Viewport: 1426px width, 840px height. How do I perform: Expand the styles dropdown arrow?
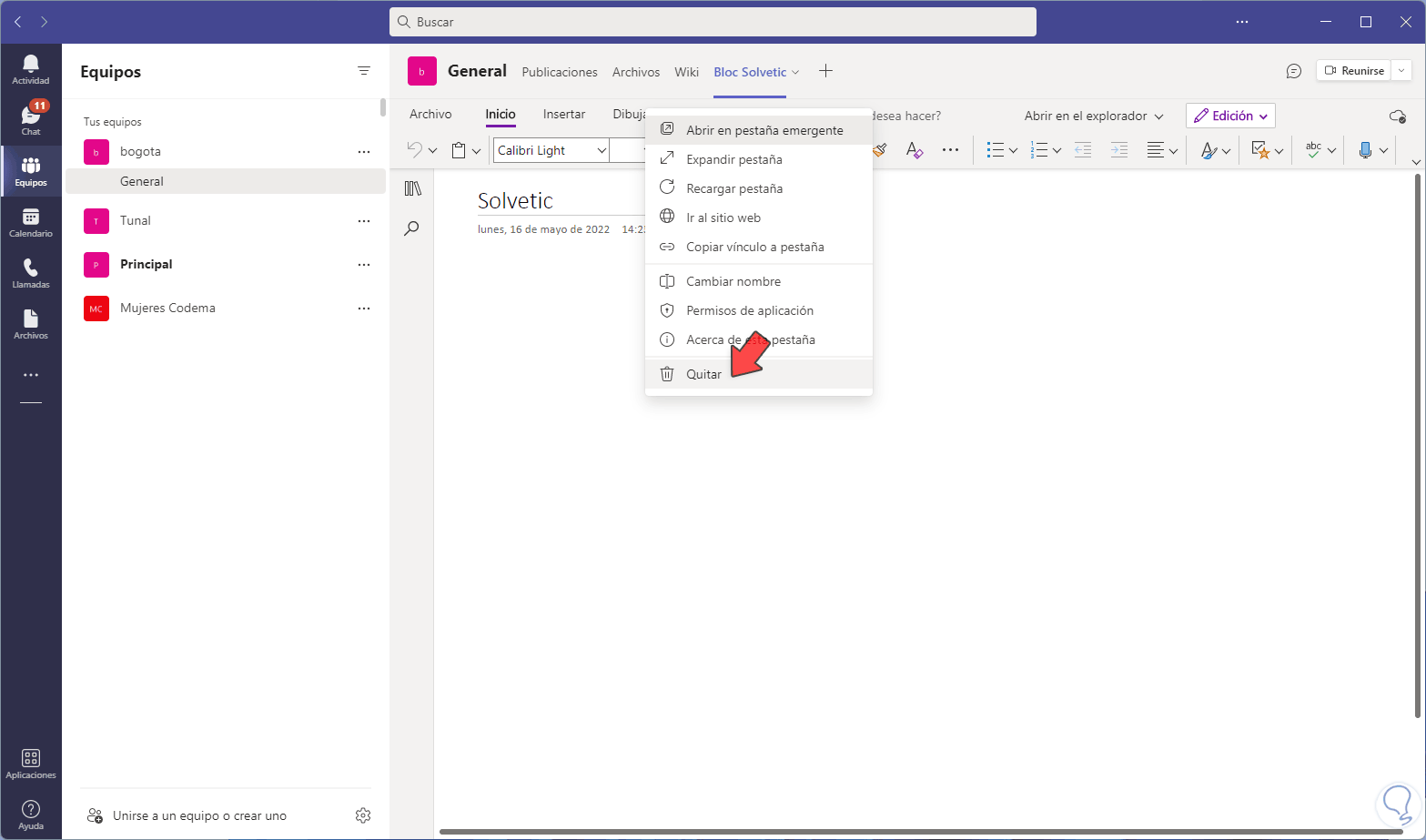click(1226, 151)
